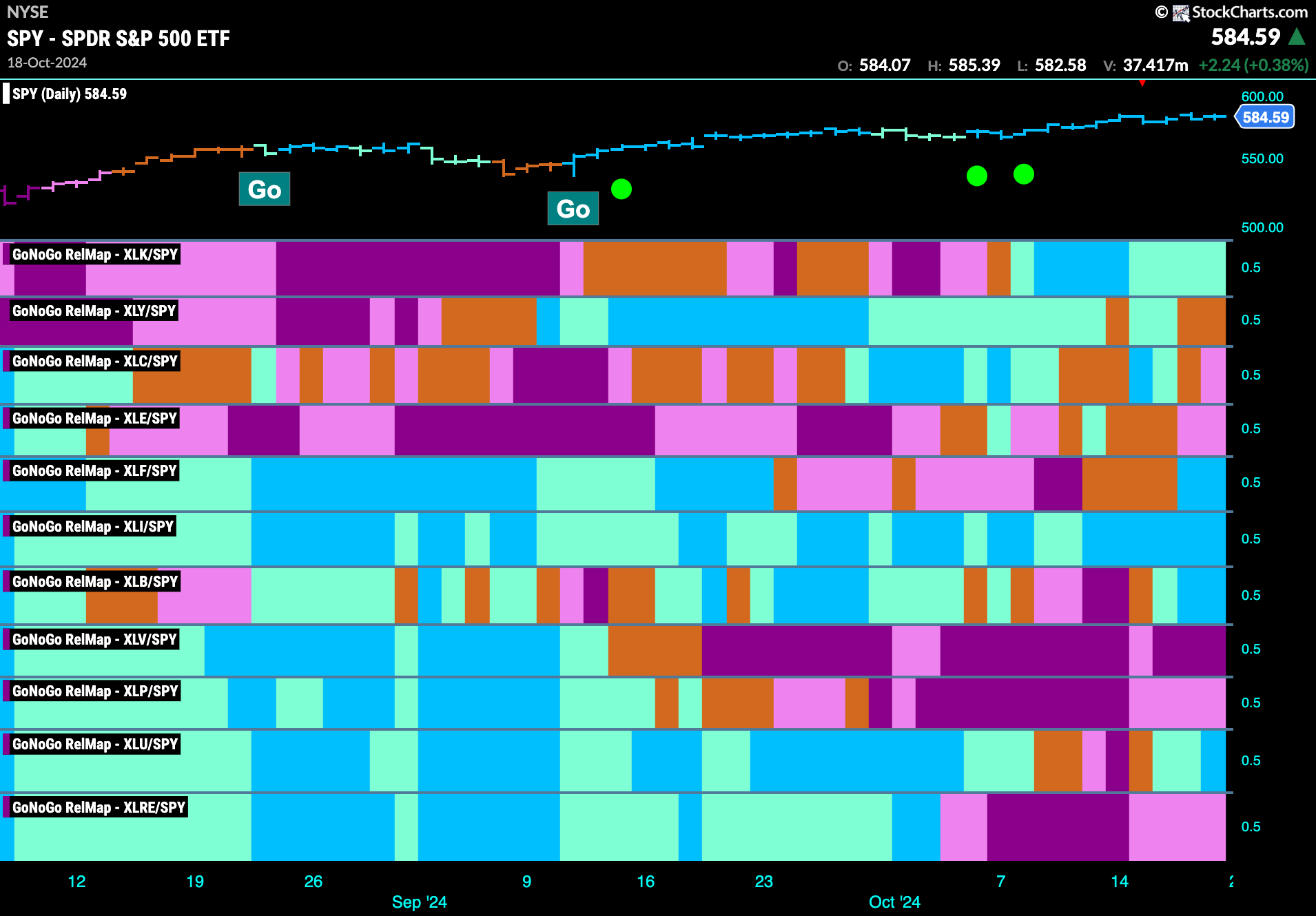Click the green circle just before Oct 7
This screenshot has width=1316, height=916.
click(977, 176)
